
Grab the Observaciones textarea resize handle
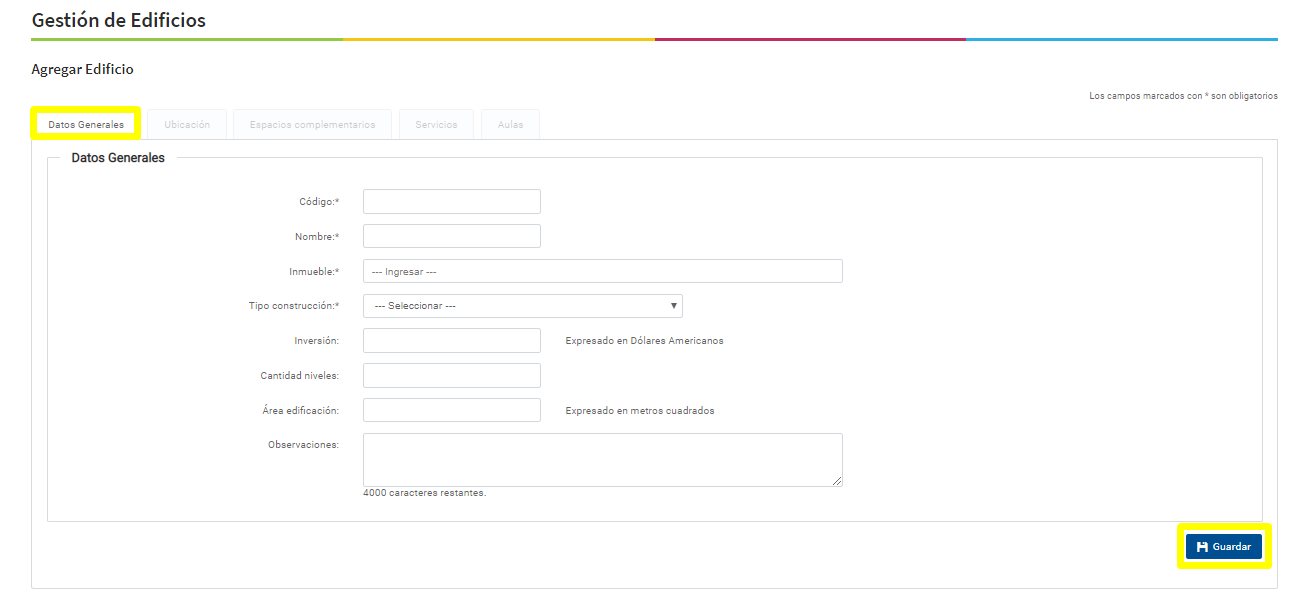(837, 481)
